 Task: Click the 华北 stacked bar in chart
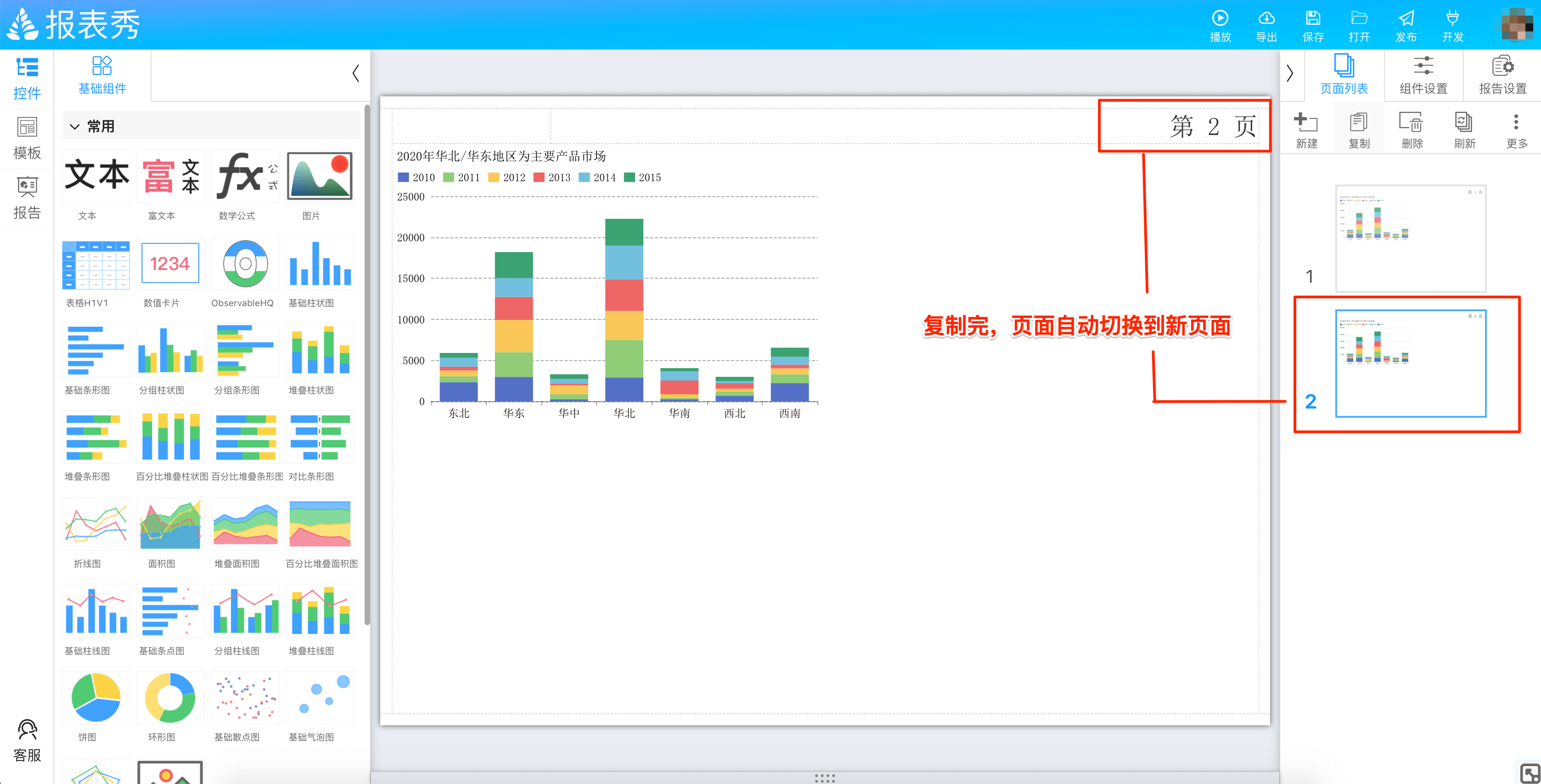624,310
